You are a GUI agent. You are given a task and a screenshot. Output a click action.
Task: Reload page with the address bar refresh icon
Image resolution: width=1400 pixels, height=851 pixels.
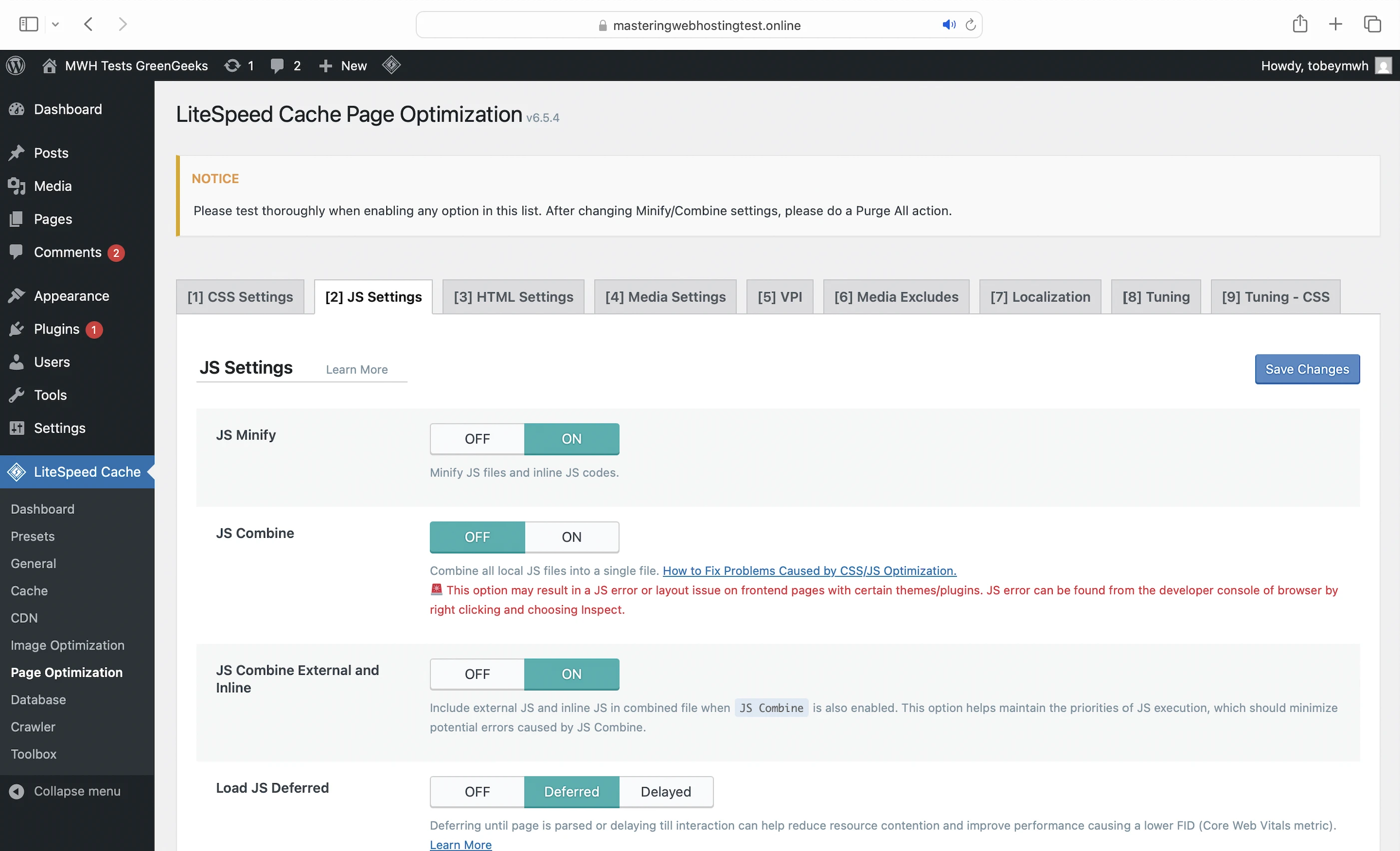[970, 24]
